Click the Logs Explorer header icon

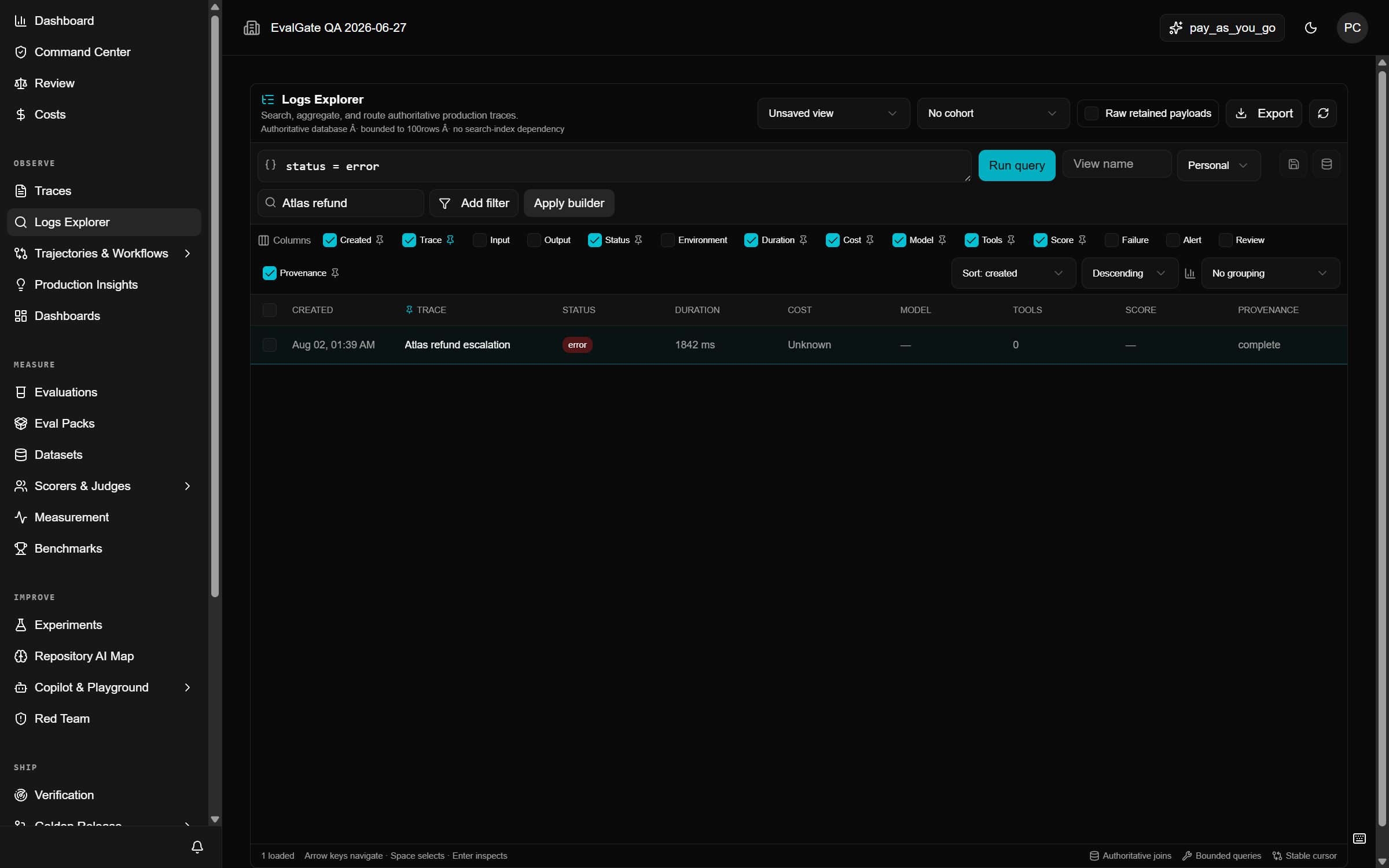[x=268, y=100]
